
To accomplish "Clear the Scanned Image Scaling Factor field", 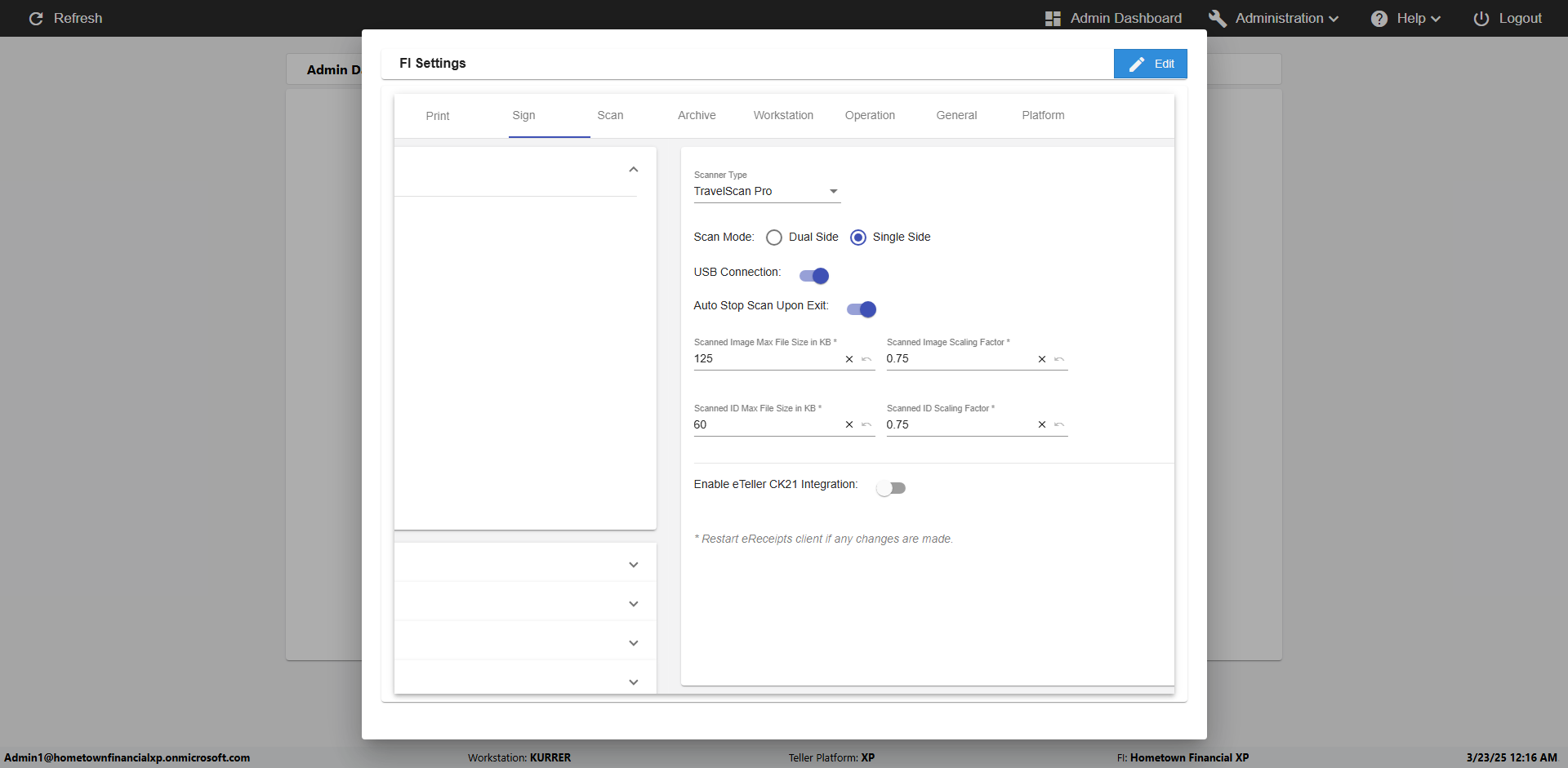I will click(x=1041, y=359).
